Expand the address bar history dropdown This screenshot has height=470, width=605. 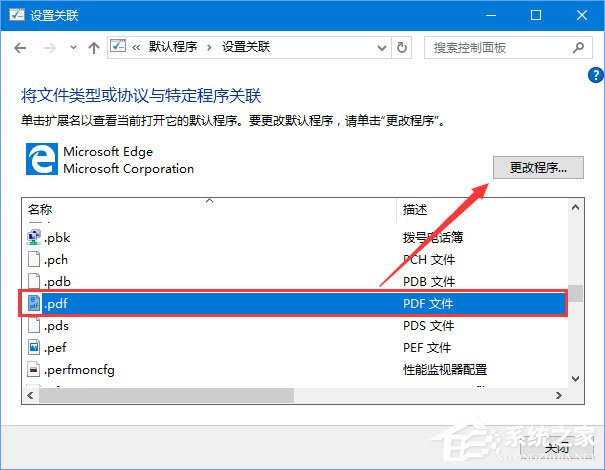tap(382, 48)
